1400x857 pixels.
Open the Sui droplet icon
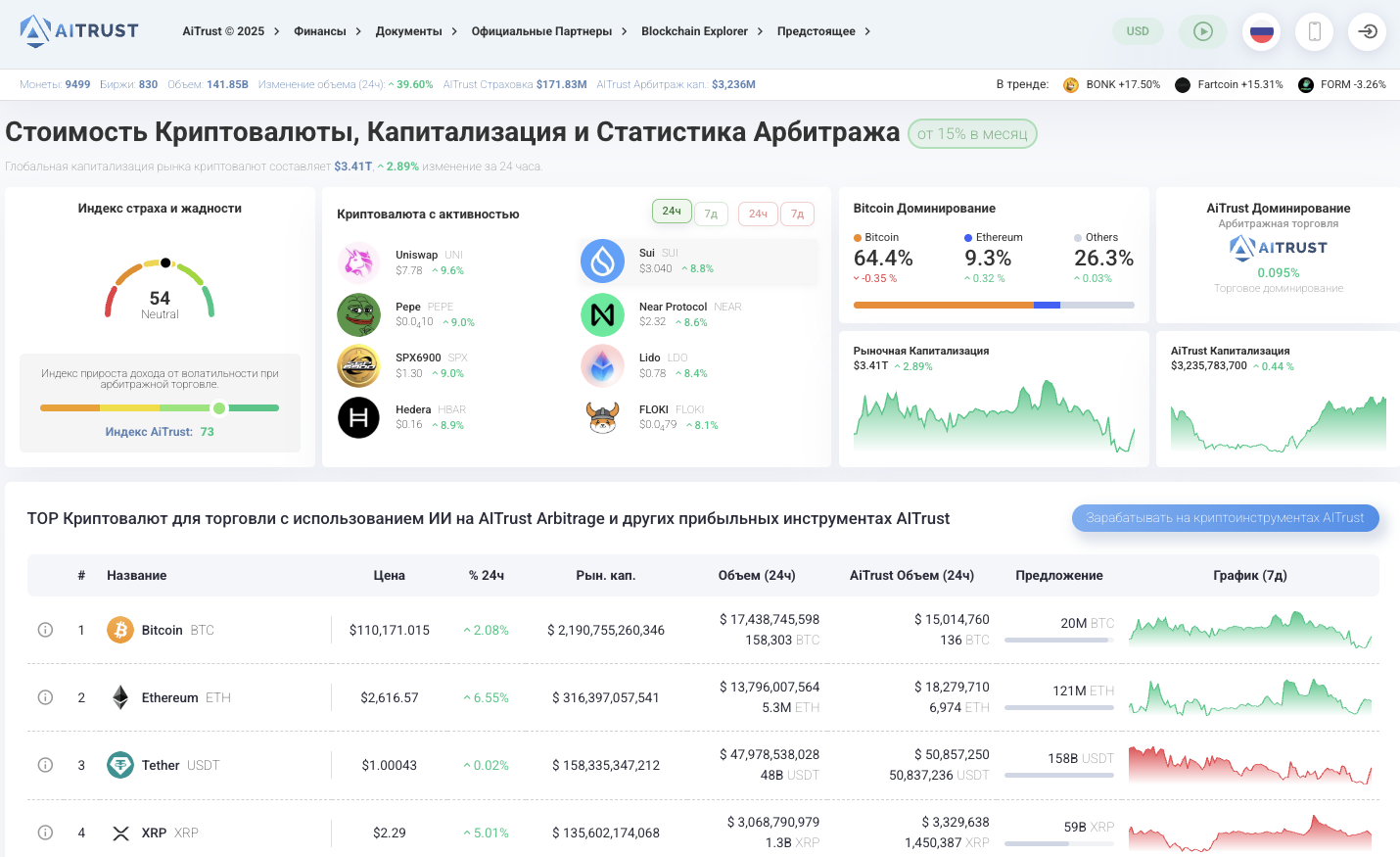coord(602,261)
